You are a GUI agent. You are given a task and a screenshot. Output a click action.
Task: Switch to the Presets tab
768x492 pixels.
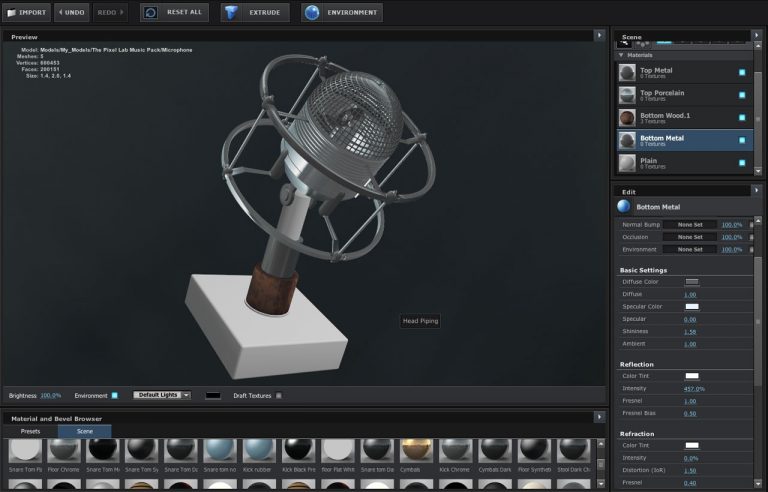[x=30, y=431]
